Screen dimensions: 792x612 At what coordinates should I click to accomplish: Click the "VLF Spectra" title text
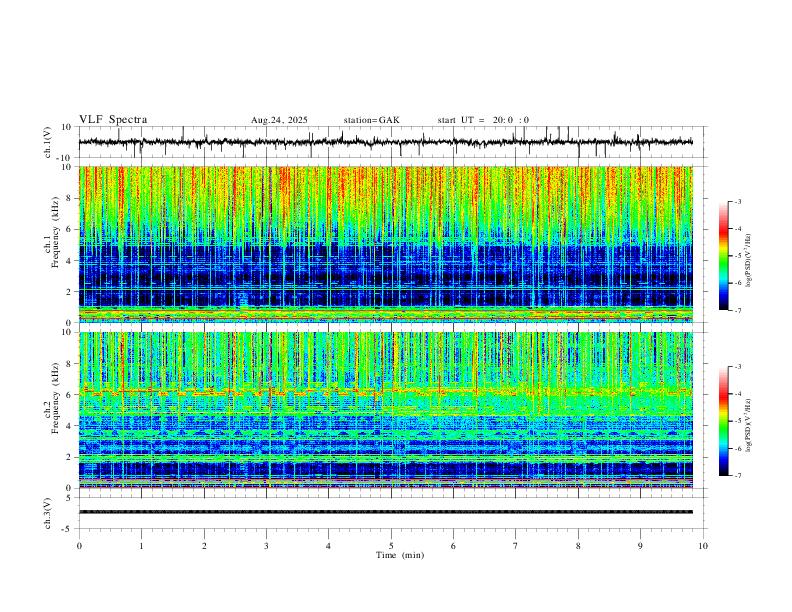[113, 120]
